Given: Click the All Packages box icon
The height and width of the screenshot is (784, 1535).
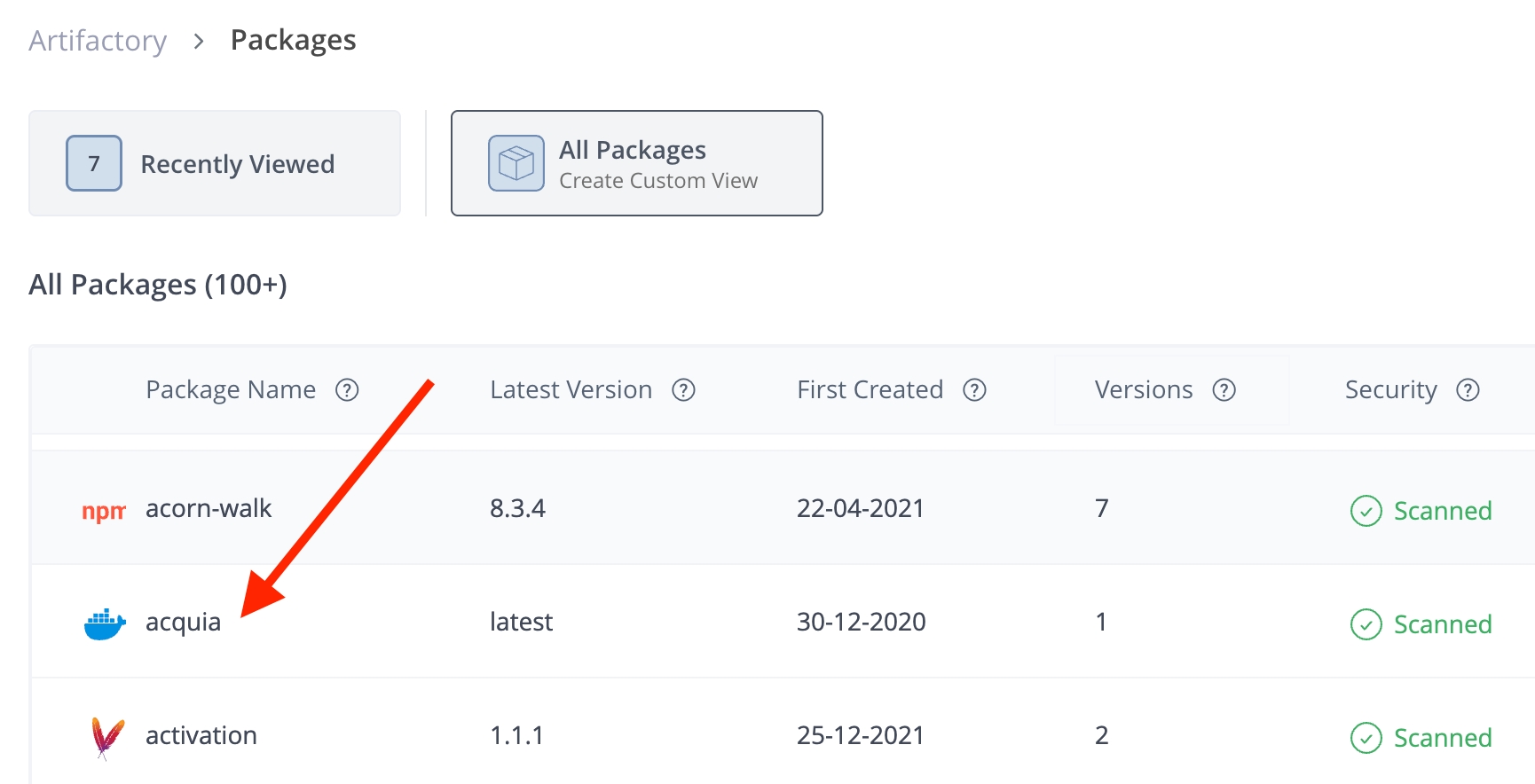Looking at the screenshot, I should tap(516, 163).
